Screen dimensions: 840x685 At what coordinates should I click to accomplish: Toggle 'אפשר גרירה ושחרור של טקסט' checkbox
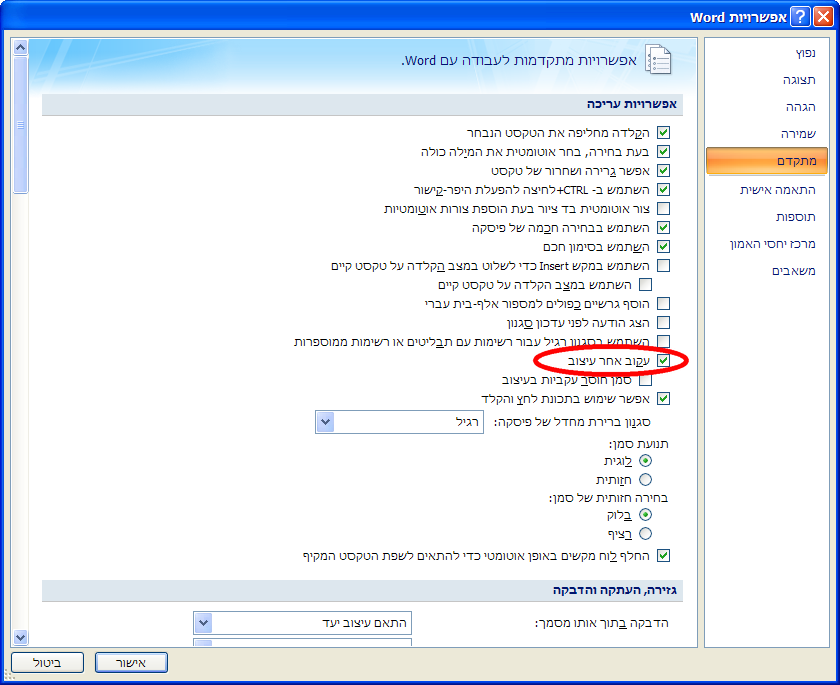[x=663, y=170]
